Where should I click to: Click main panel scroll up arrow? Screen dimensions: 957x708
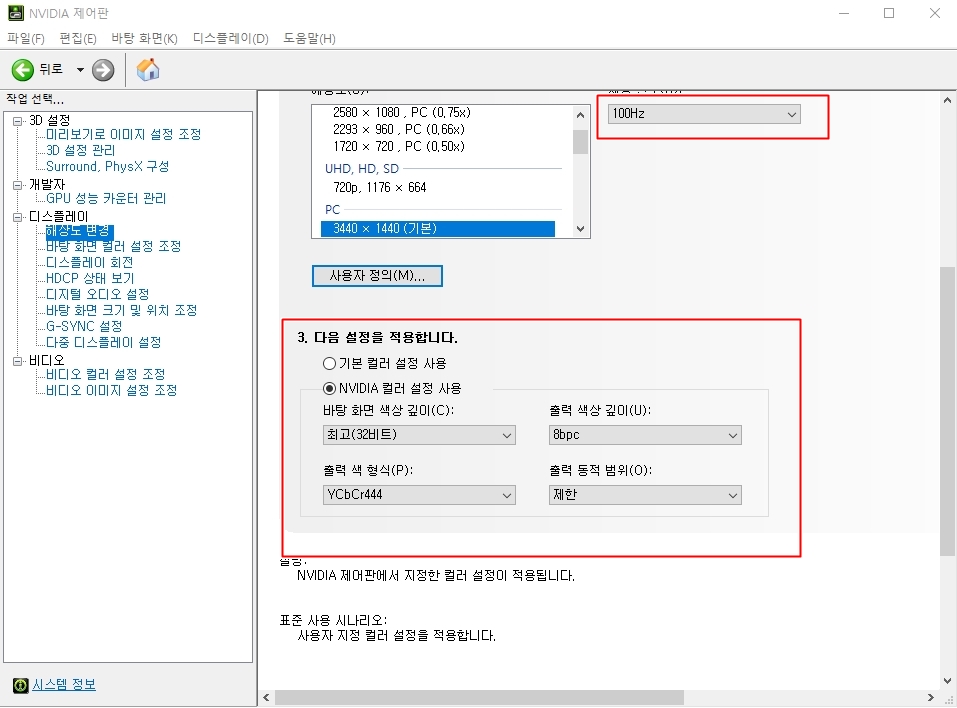tap(947, 100)
